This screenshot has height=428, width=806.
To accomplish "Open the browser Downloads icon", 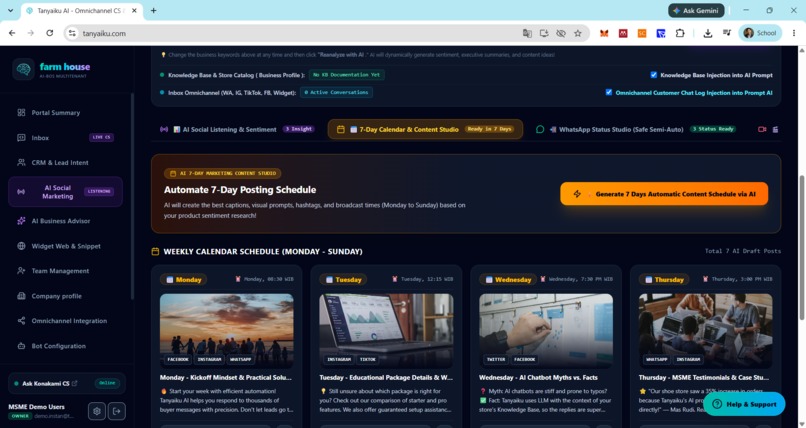I will pos(707,33).
